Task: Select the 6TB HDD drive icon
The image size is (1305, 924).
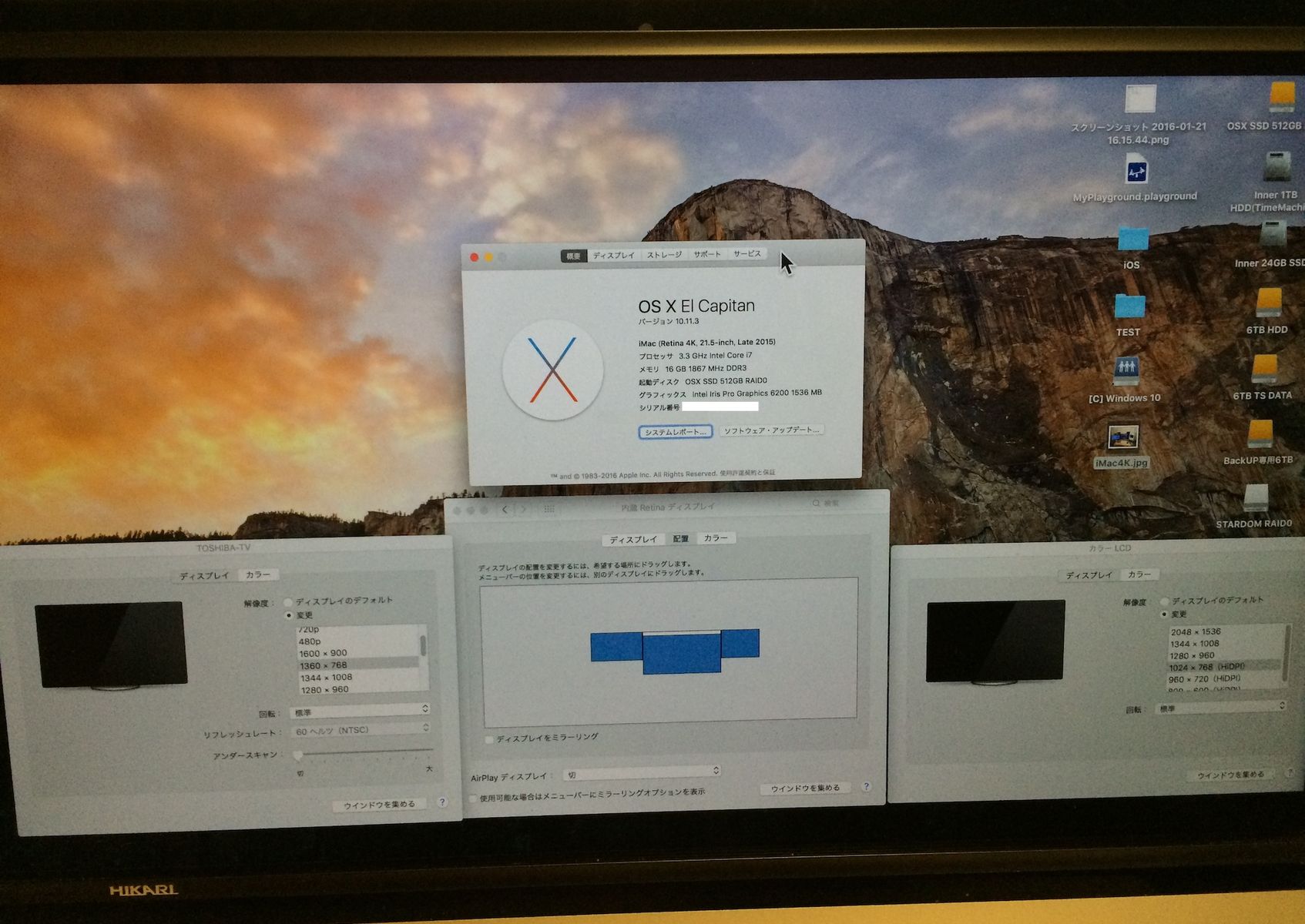Action: pyautogui.click(x=1268, y=303)
